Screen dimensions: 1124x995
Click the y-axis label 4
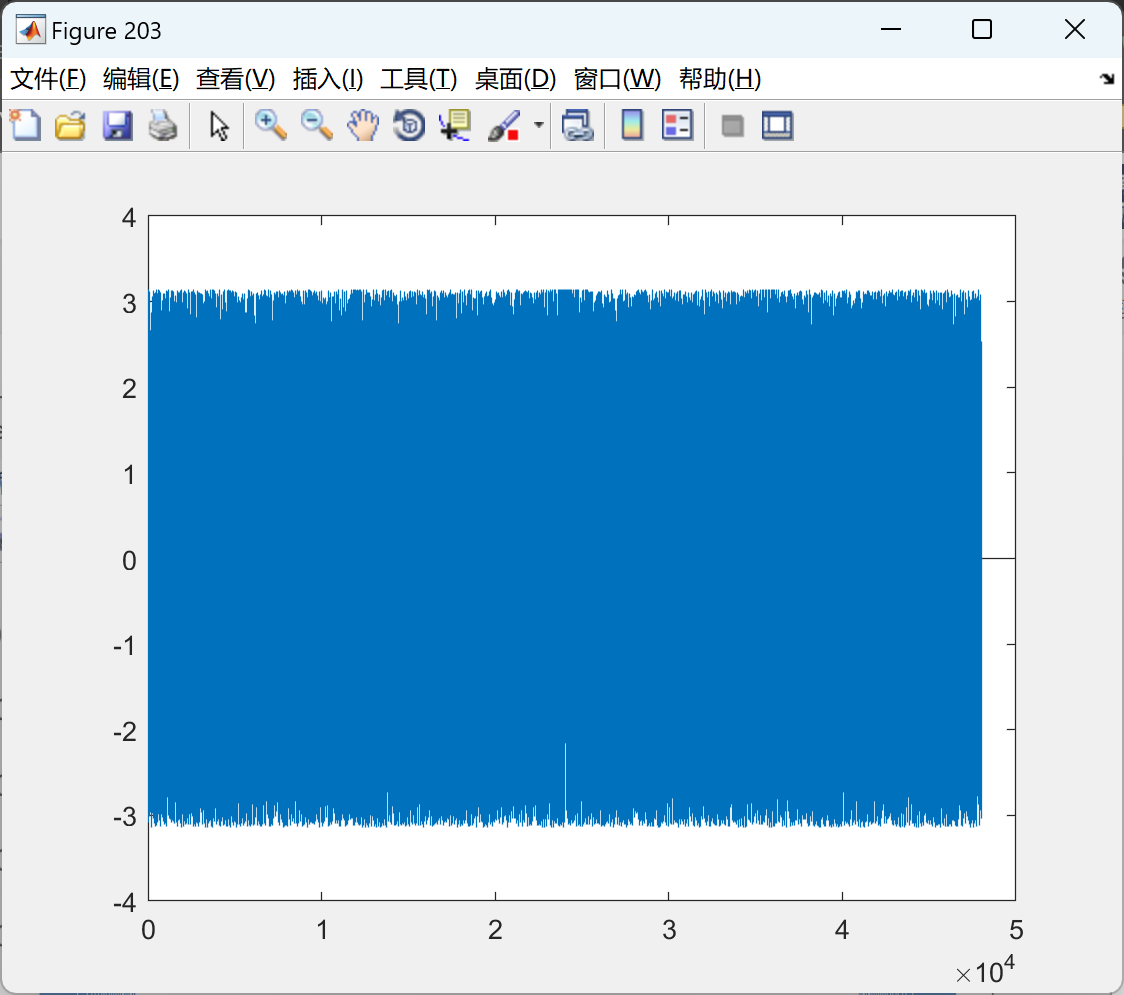(x=129, y=217)
